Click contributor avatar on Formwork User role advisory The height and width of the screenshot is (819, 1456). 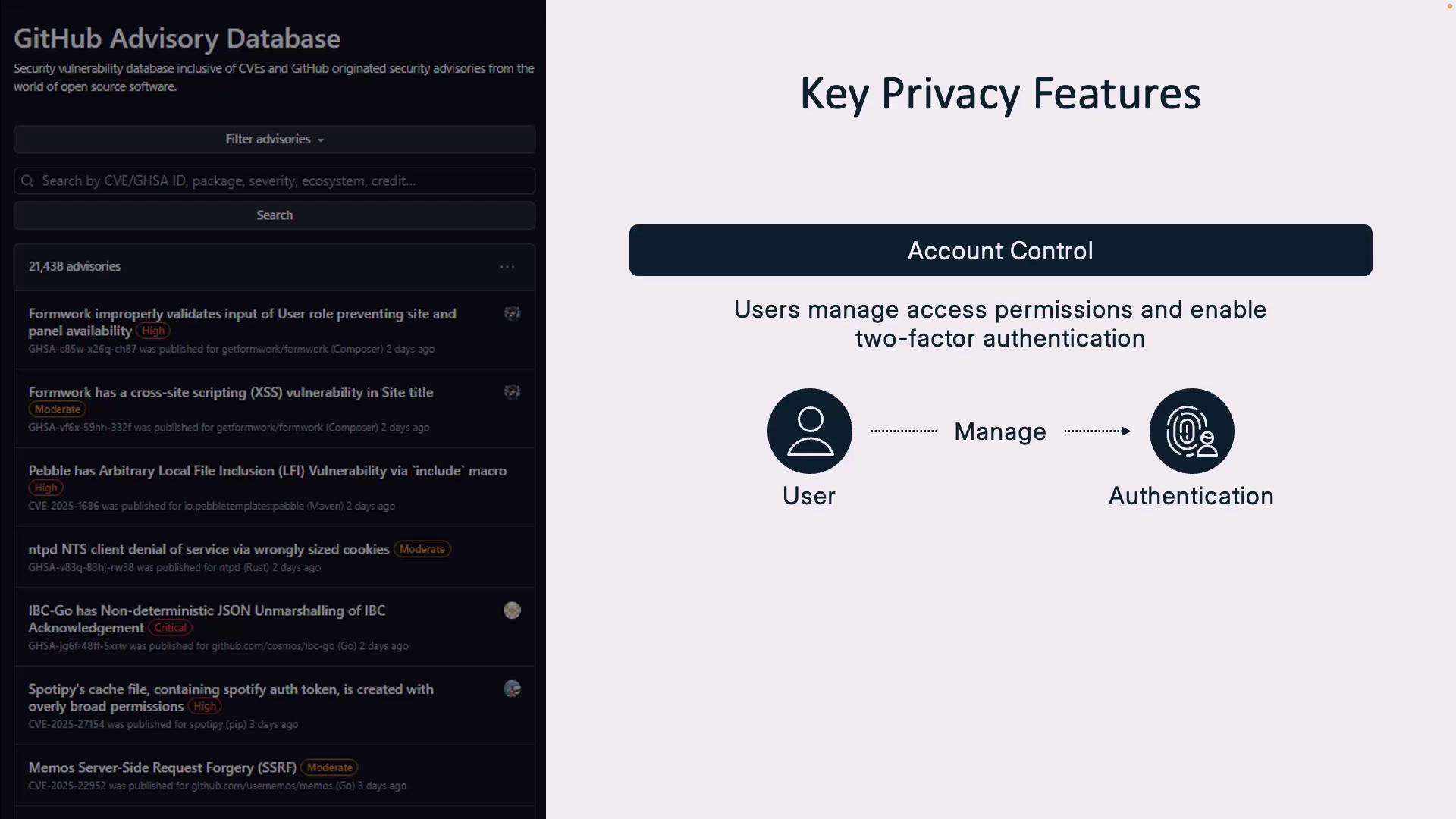pyautogui.click(x=513, y=314)
